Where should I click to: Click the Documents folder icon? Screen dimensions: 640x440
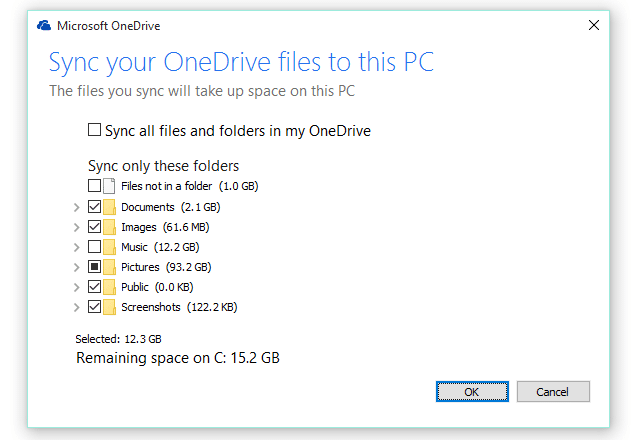click(x=109, y=207)
